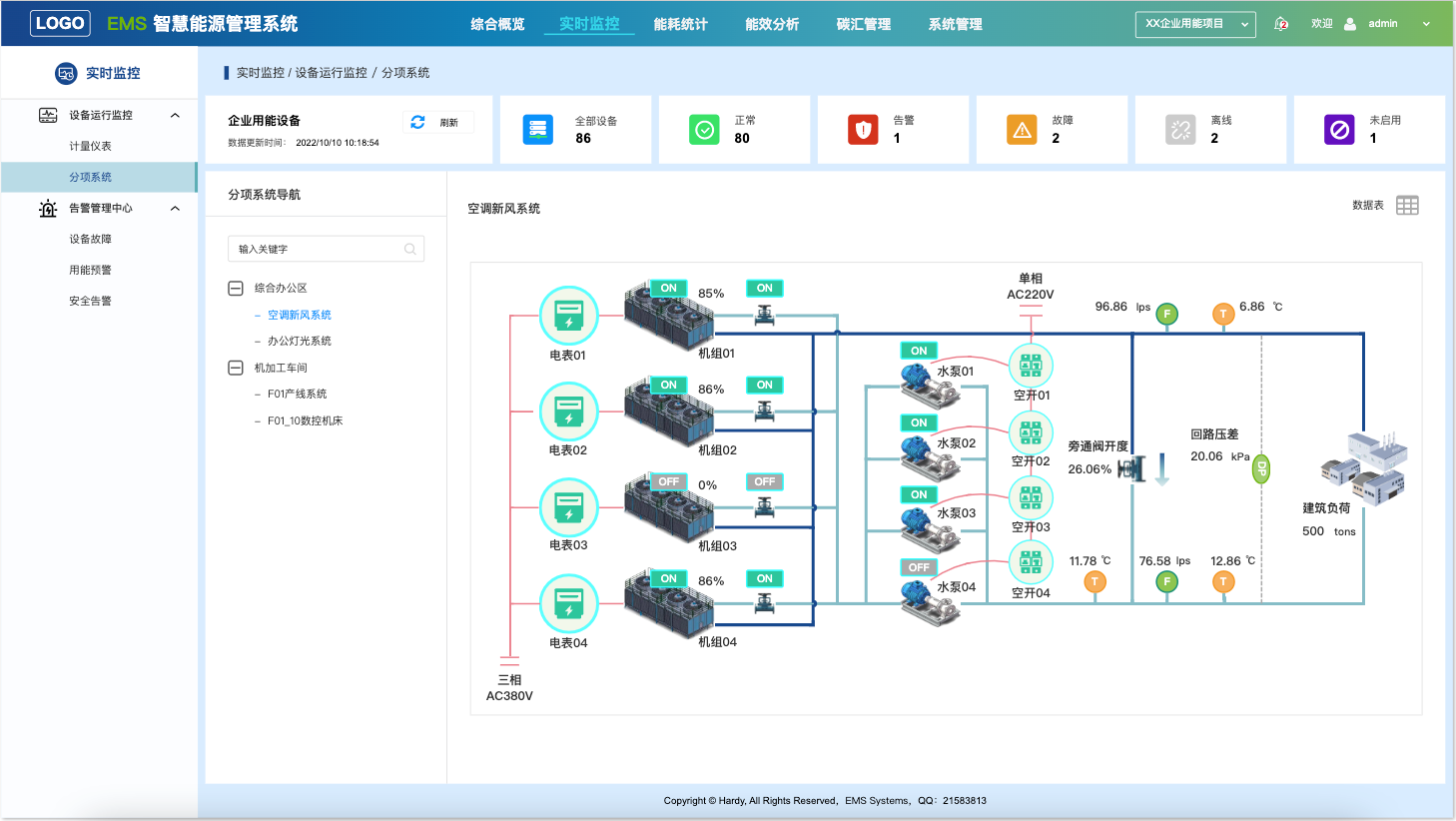Collapse the 机加工车间 tree node
The width and height of the screenshot is (1456, 821).
236,369
